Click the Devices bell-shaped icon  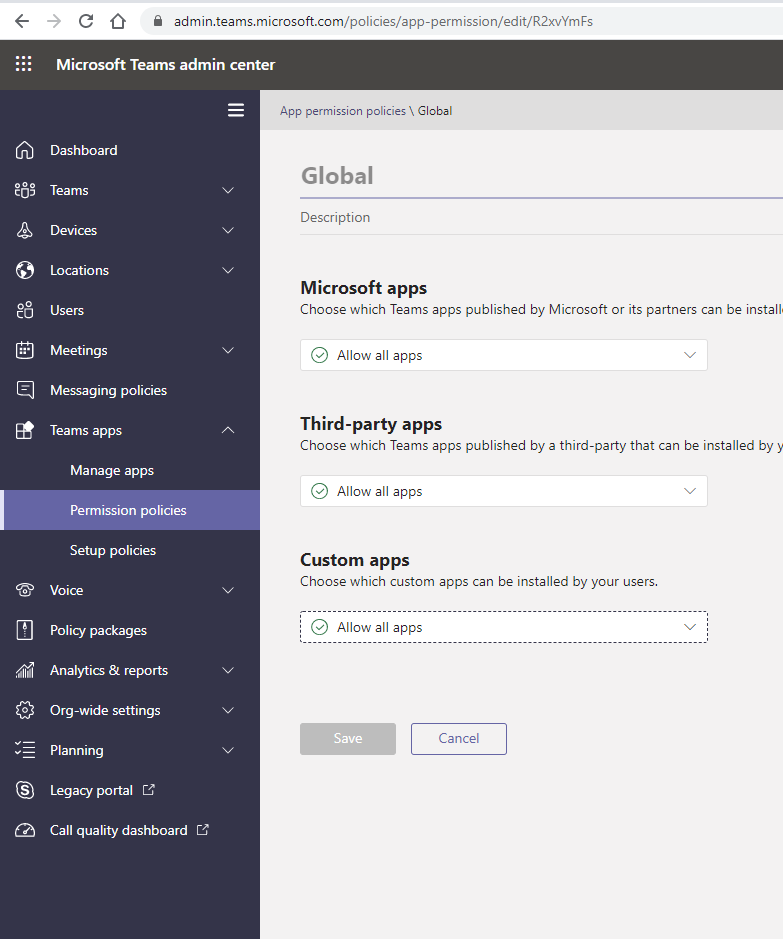25,231
